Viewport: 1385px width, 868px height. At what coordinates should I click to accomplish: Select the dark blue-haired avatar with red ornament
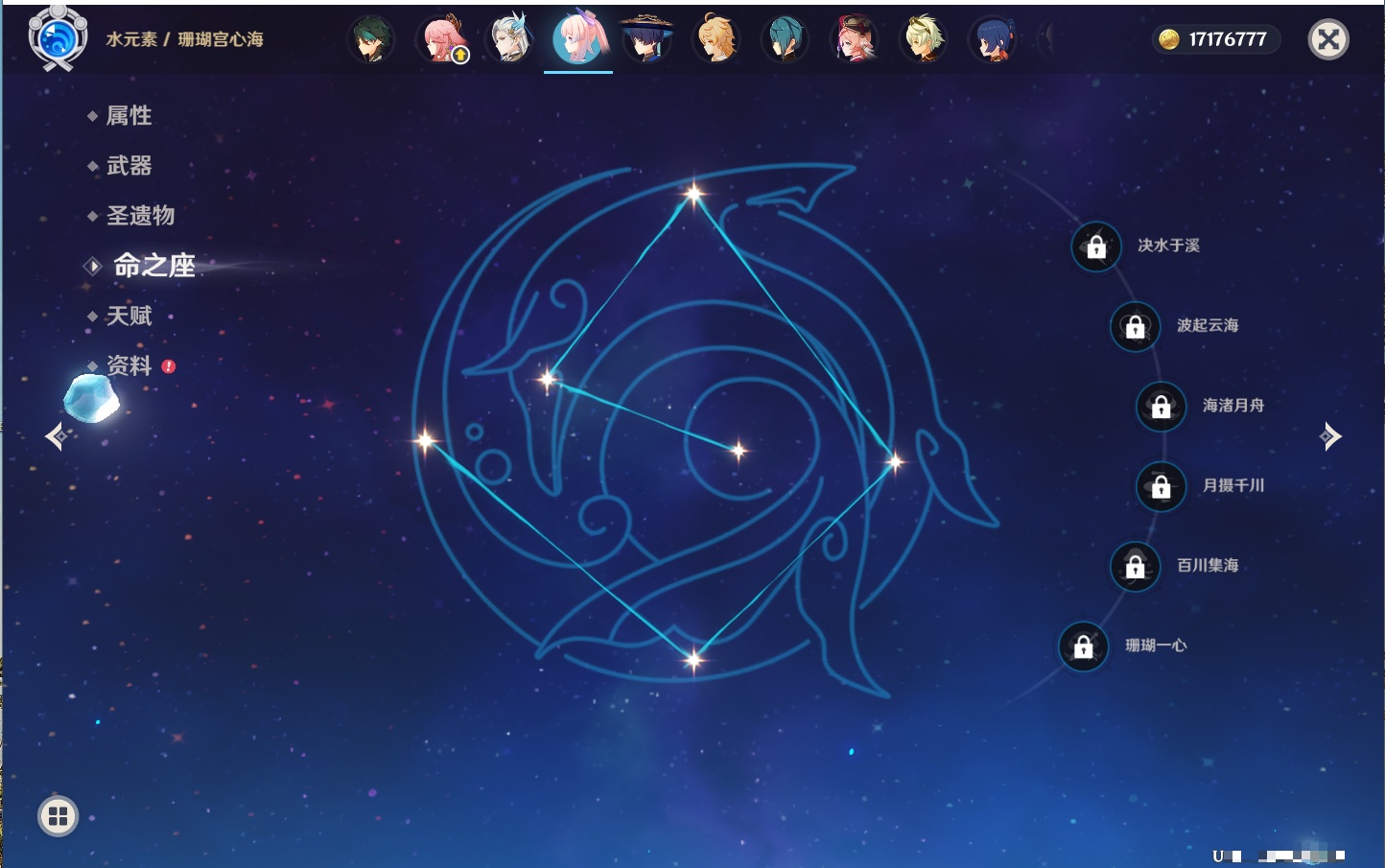(992, 39)
